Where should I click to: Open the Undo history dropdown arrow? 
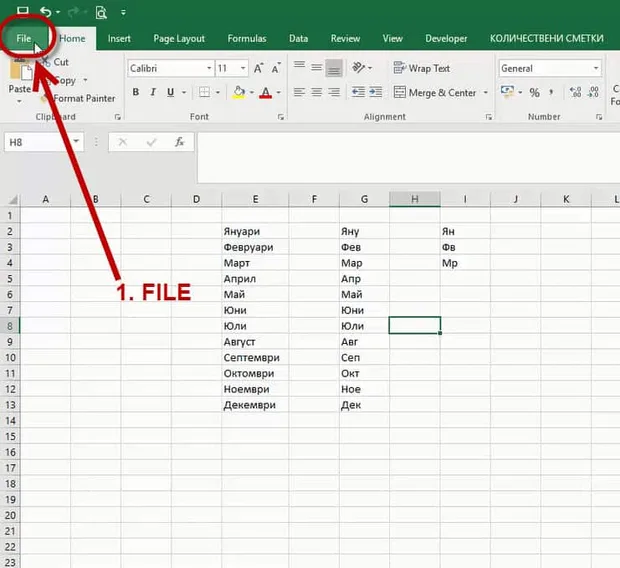pos(58,12)
